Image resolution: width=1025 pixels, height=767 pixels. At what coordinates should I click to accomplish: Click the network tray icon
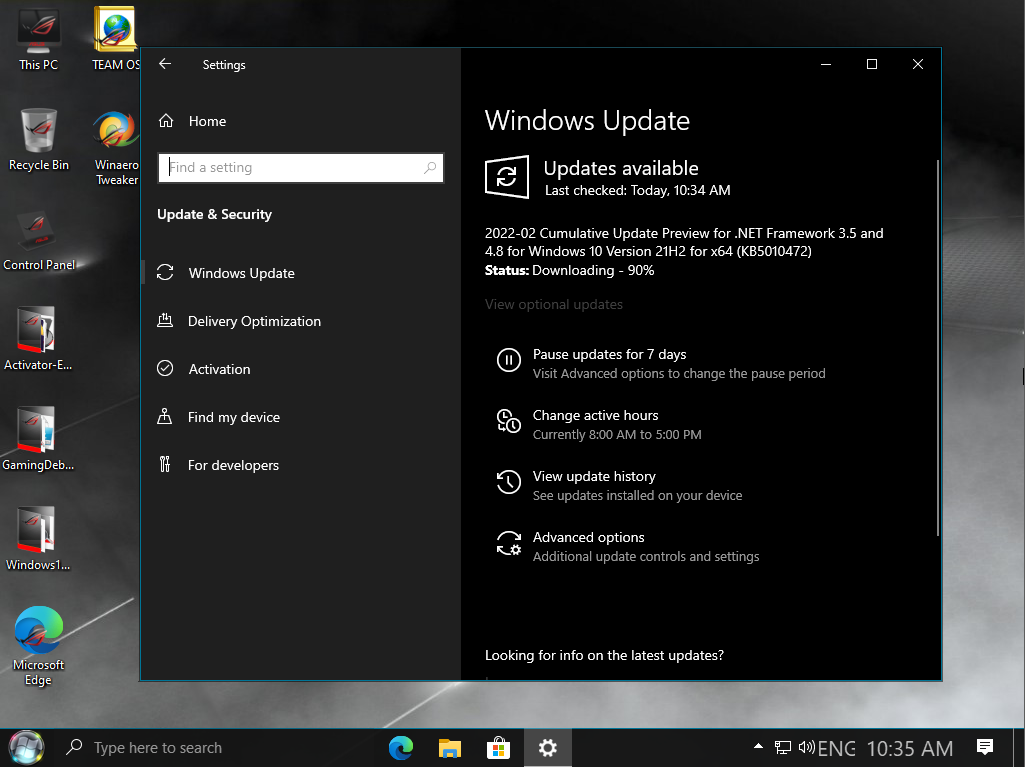782,747
